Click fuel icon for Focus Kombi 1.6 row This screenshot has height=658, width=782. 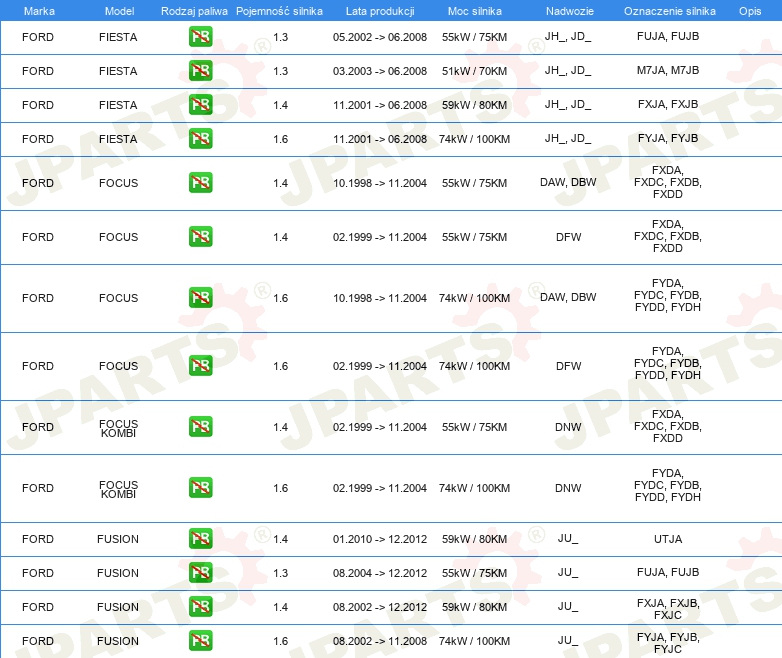pyautogui.click(x=200, y=487)
